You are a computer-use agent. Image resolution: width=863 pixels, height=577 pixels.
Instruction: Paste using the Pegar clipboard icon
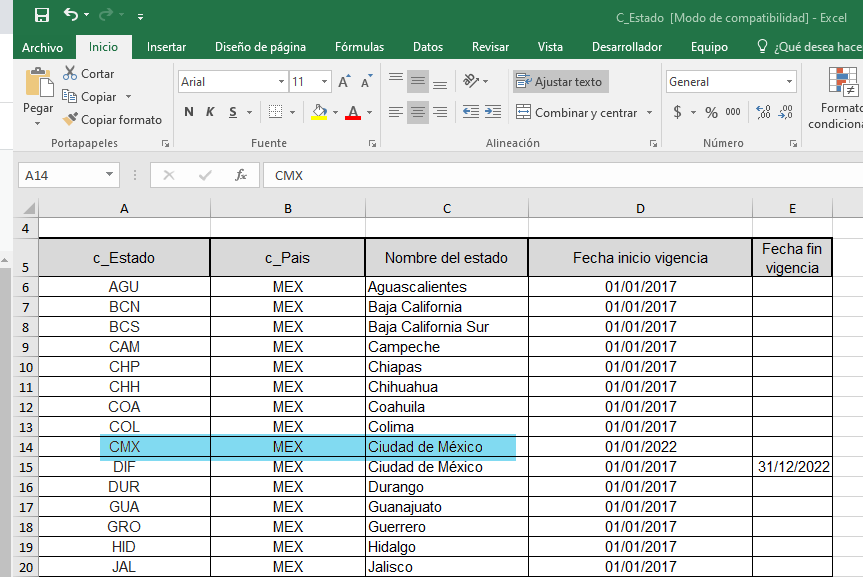39,82
